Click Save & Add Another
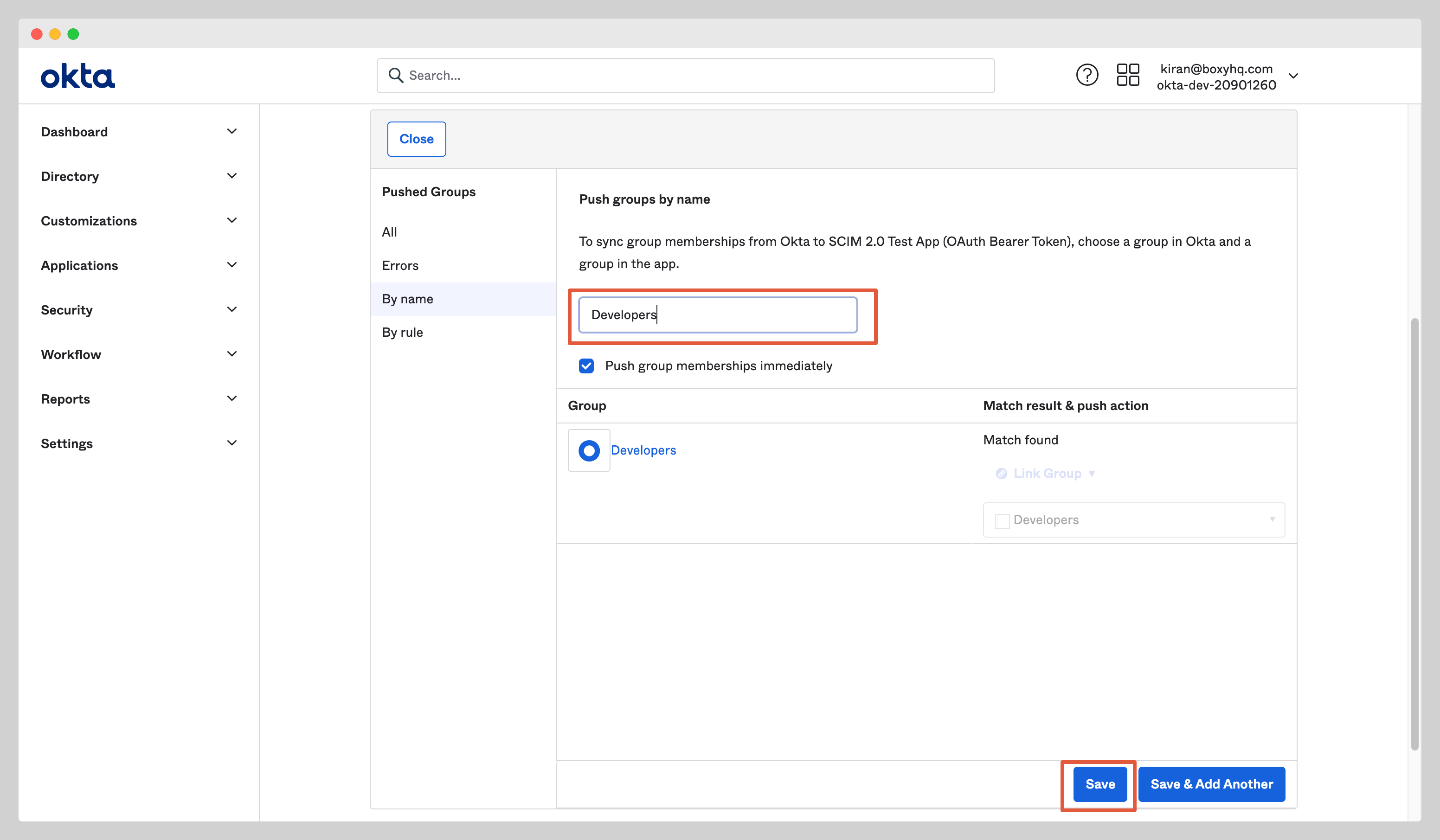Image resolution: width=1440 pixels, height=840 pixels. point(1211,784)
